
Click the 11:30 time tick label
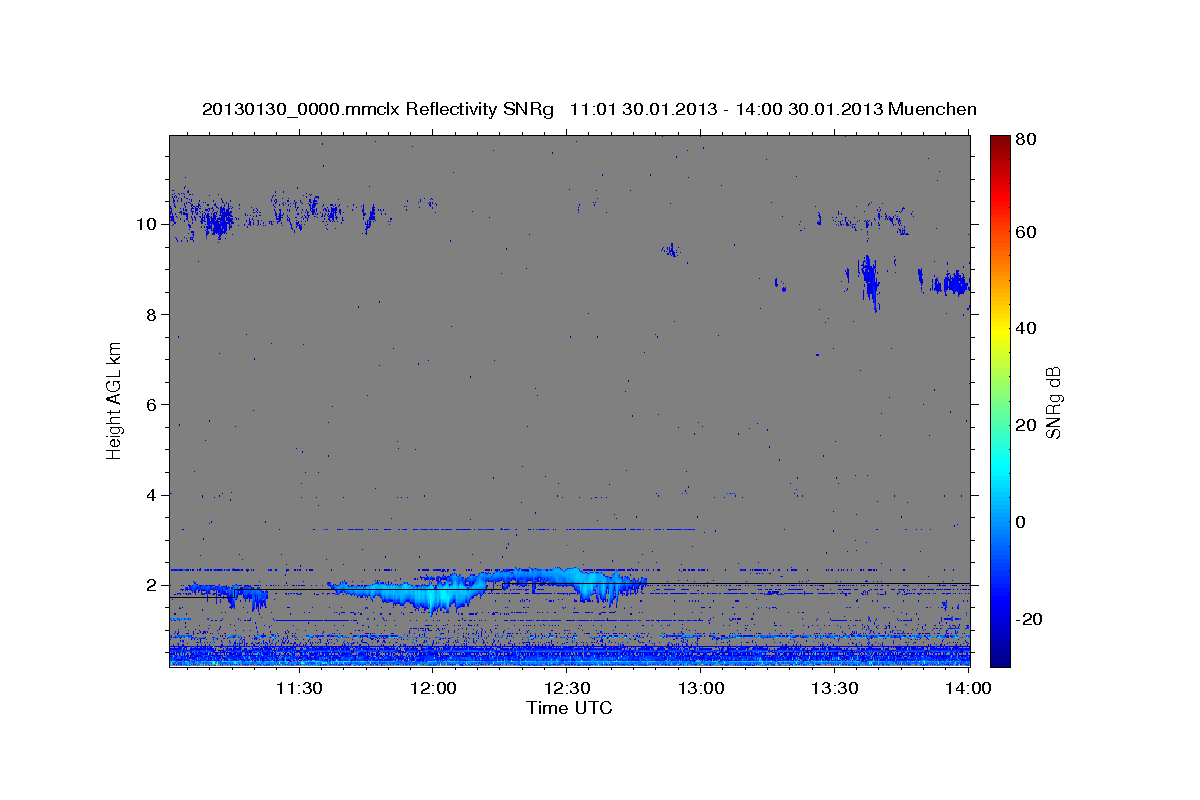pos(299,688)
